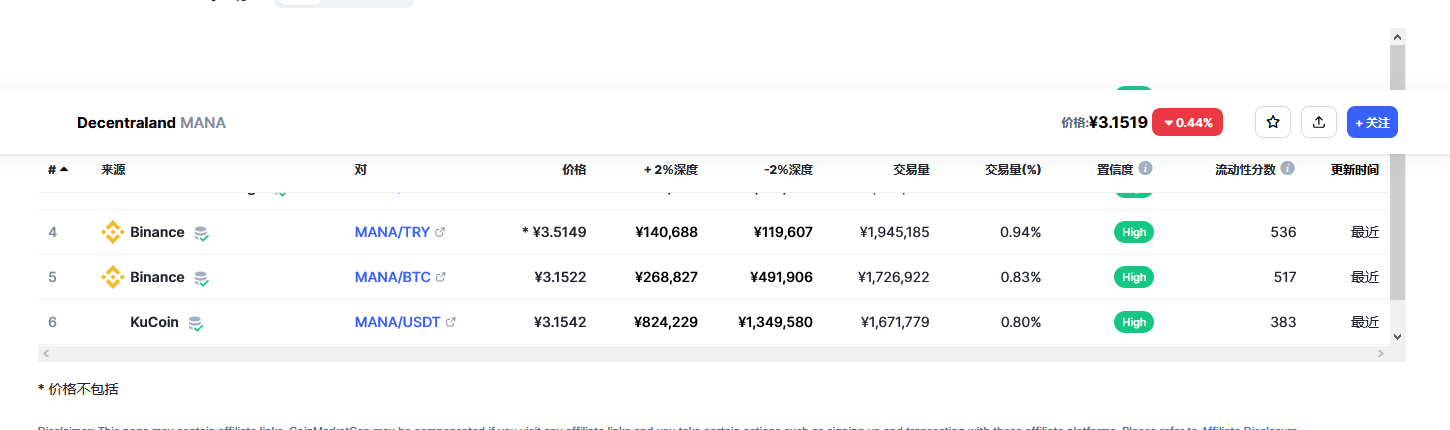Click Binance logo in MANA/TRY row
Image resolution: width=1450 pixels, height=430 pixels.
point(112,232)
